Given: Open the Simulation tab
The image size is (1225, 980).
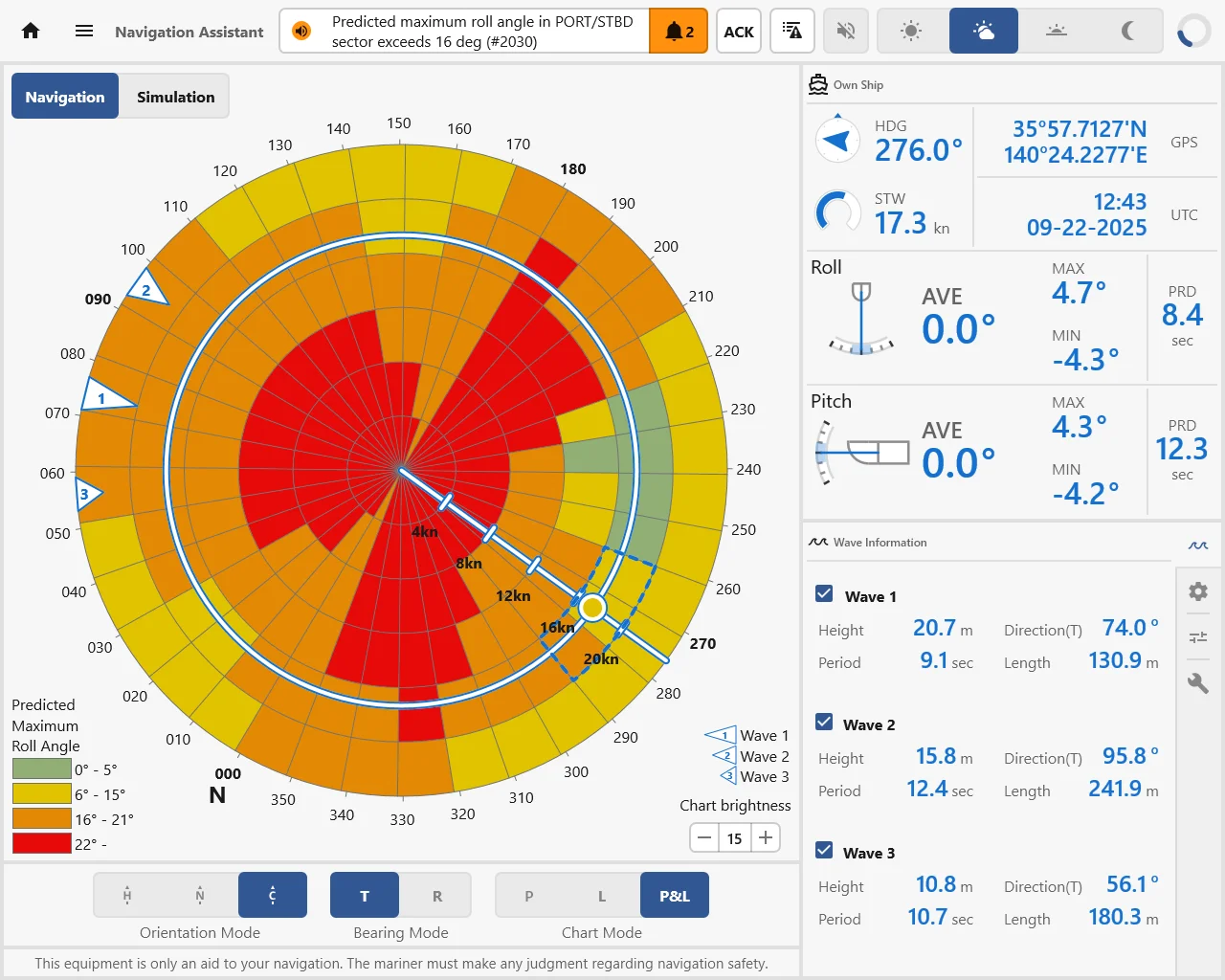Looking at the screenshot, I should point(175,97).
